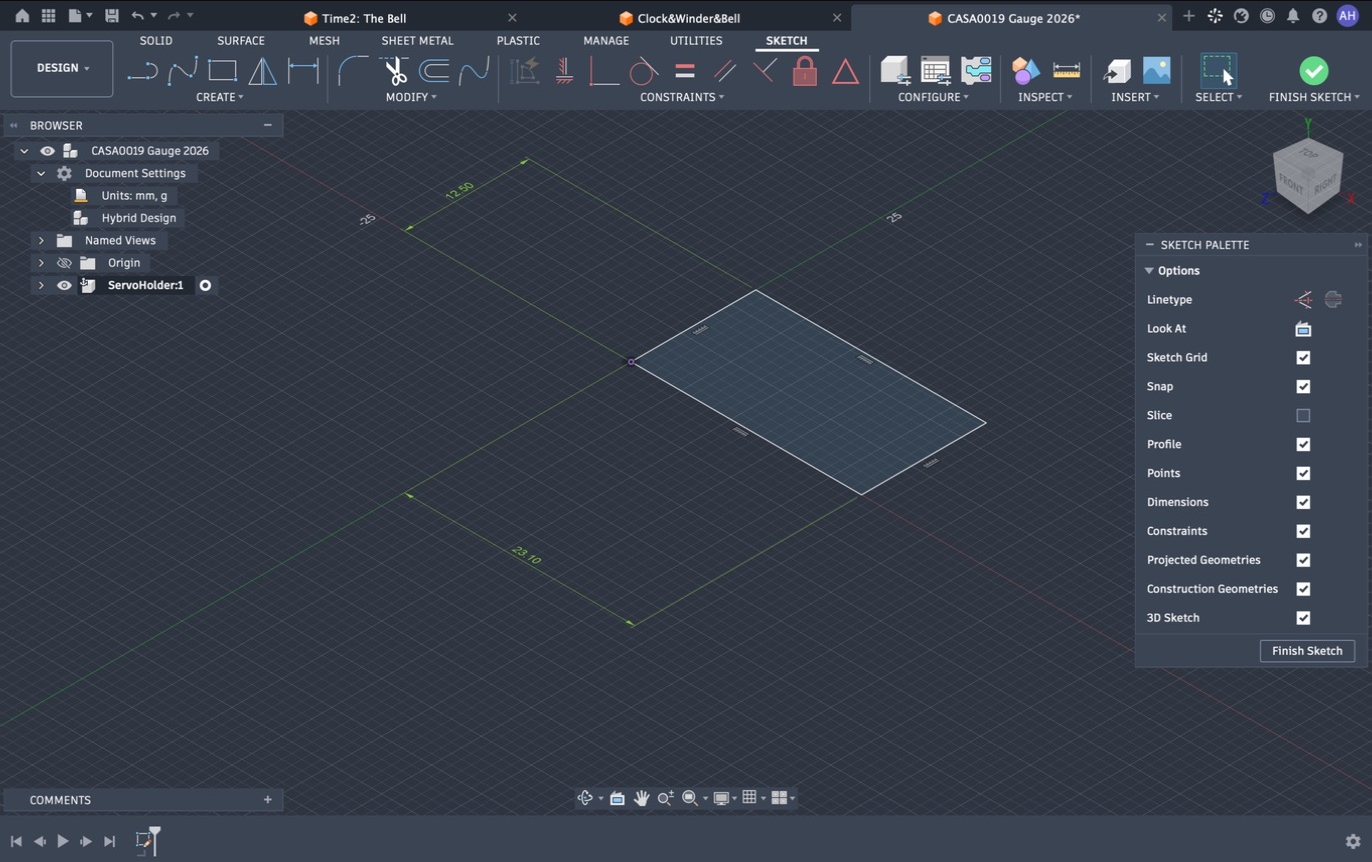Open the Data Panel grid icon
The height and width of the screenshot is (862, 1372).
48,16
